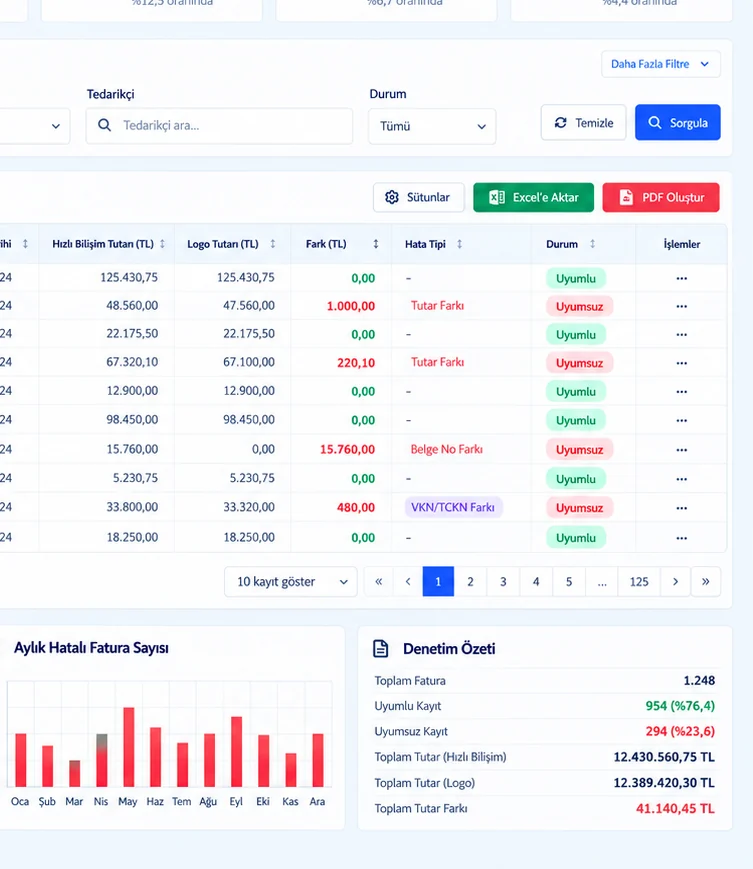Export table with Excel'e Aktar
Screen dimensions: 753x869
point(533,197)
